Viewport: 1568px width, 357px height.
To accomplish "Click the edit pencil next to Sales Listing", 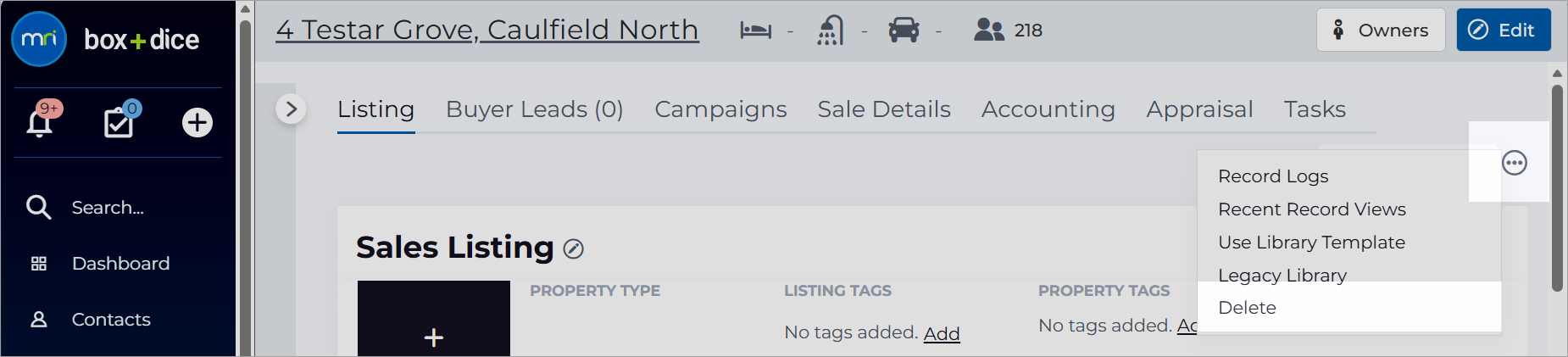I will pos(574,248).
